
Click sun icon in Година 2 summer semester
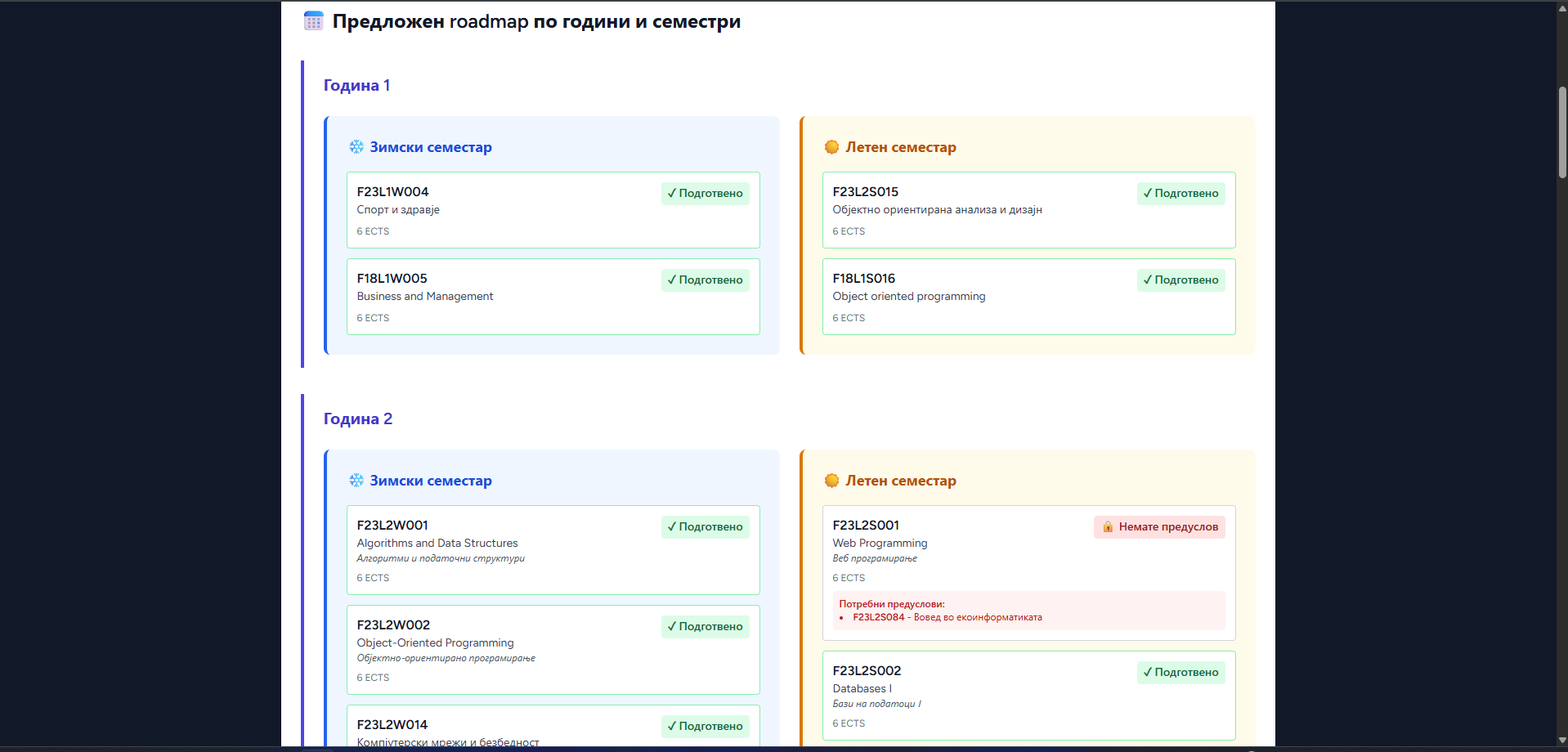point(831,481)
